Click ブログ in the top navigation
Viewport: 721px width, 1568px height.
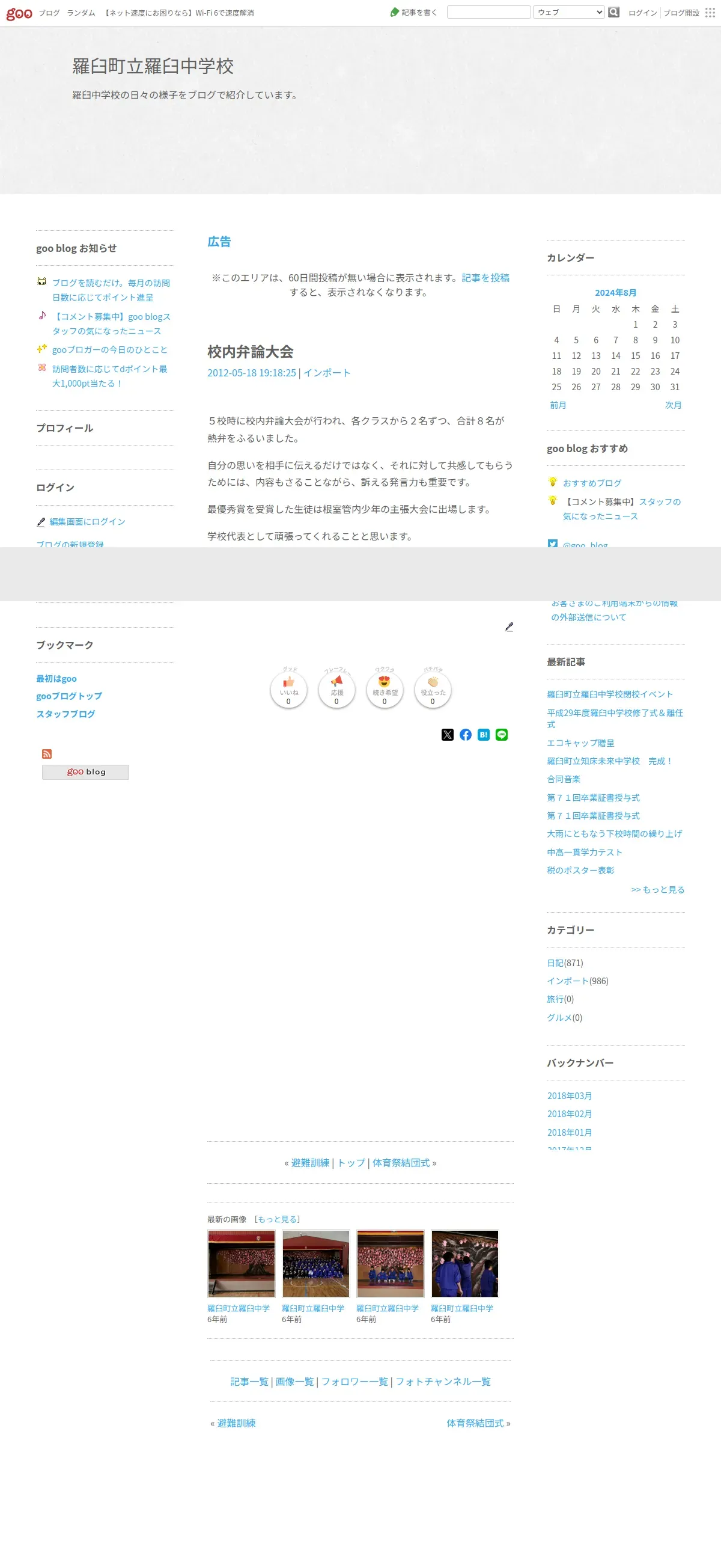[x=49, y=13]
